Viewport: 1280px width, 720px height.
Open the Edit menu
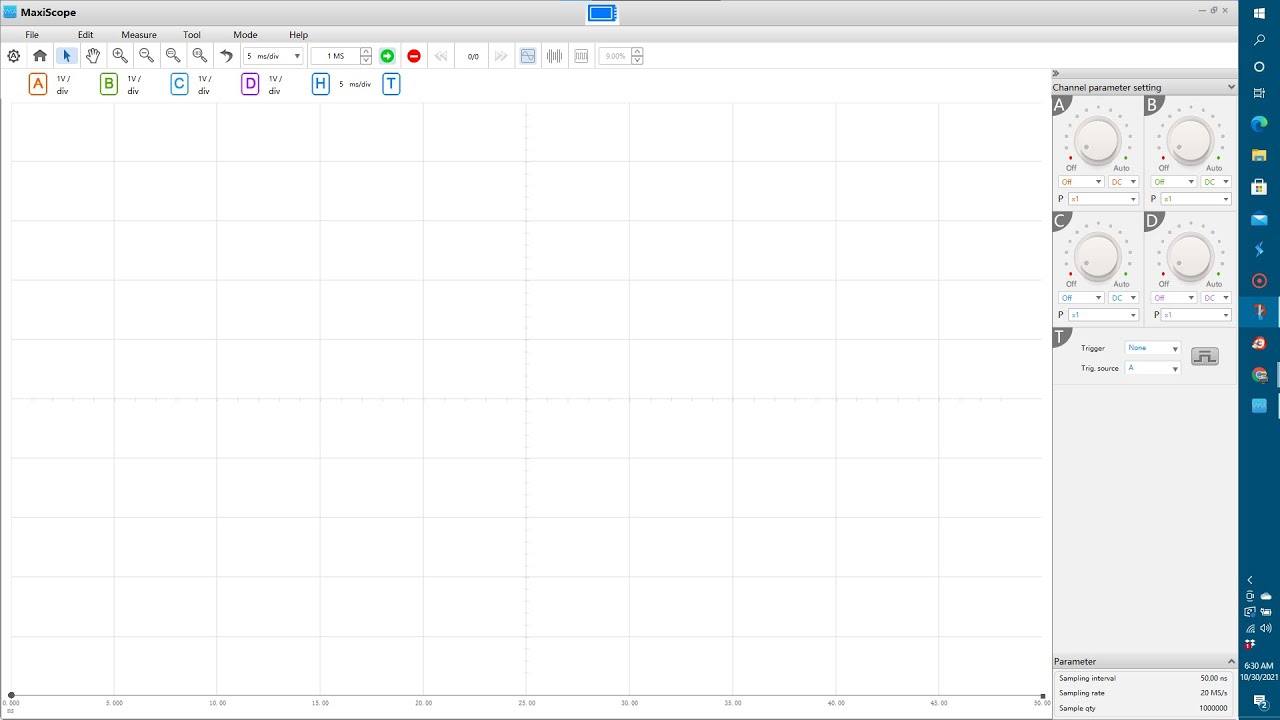click(86, 35)
